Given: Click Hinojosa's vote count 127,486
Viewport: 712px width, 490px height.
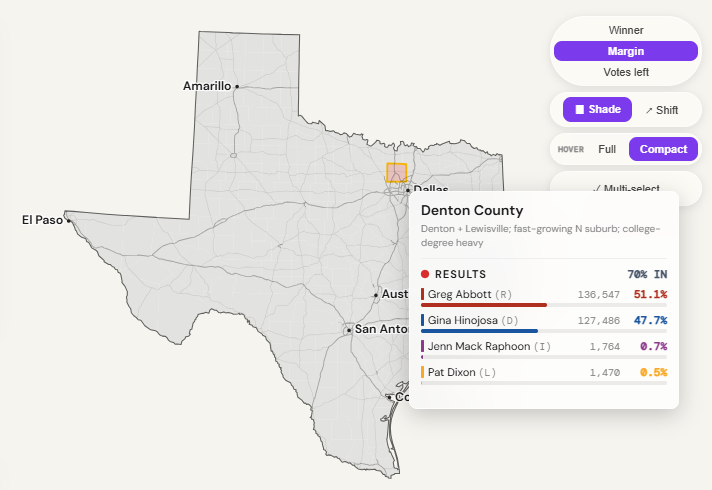Looking at the screenshot, I should coord(598,321).
